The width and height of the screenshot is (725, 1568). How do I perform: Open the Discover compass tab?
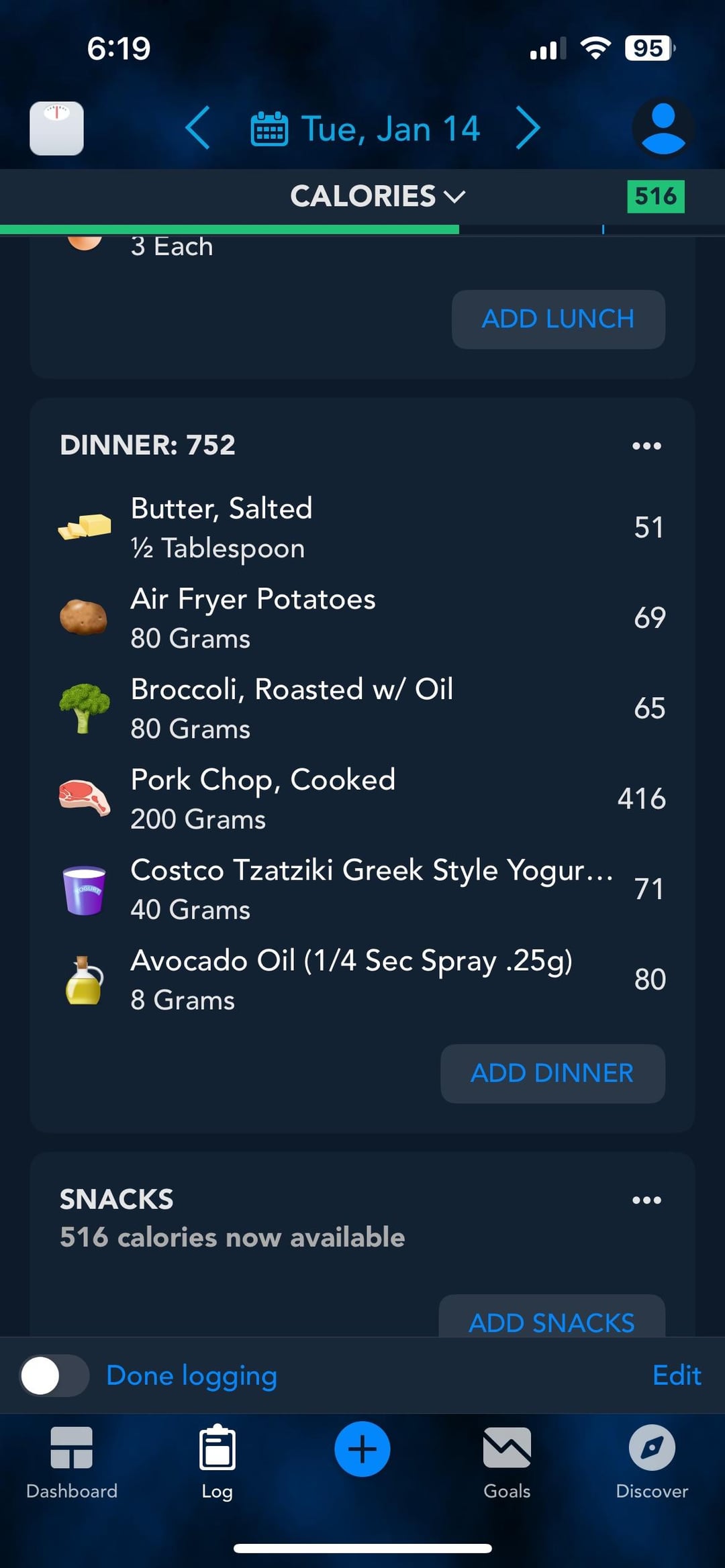click(x=652, y=1462)
